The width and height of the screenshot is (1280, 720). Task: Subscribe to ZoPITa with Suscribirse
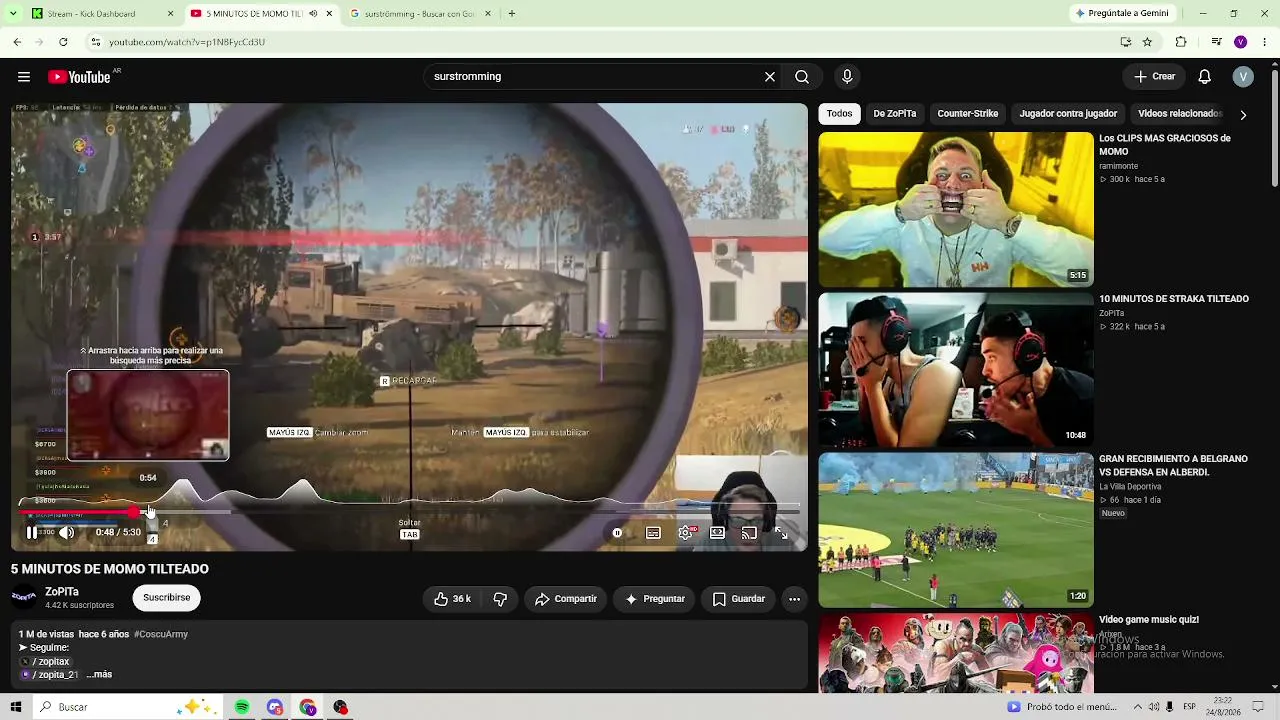tap(167, 598)
